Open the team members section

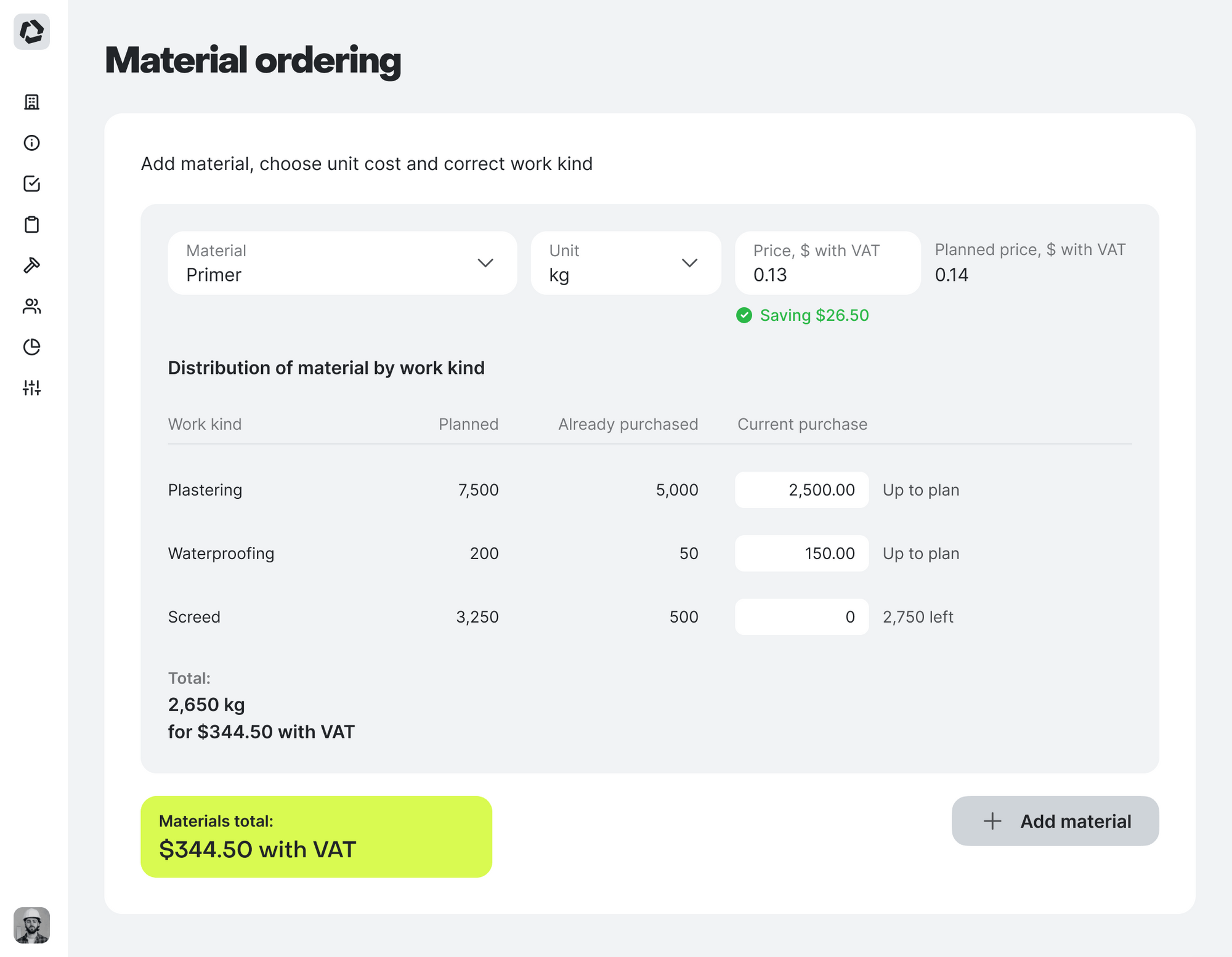(x=31, y=306)
